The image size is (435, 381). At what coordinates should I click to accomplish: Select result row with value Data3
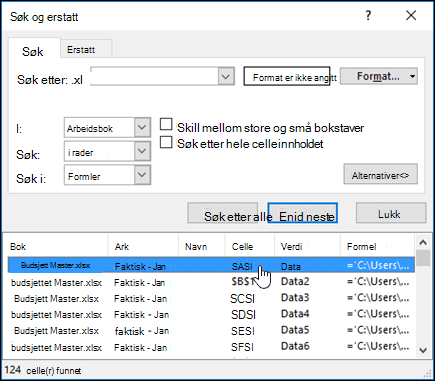(211, 298)
